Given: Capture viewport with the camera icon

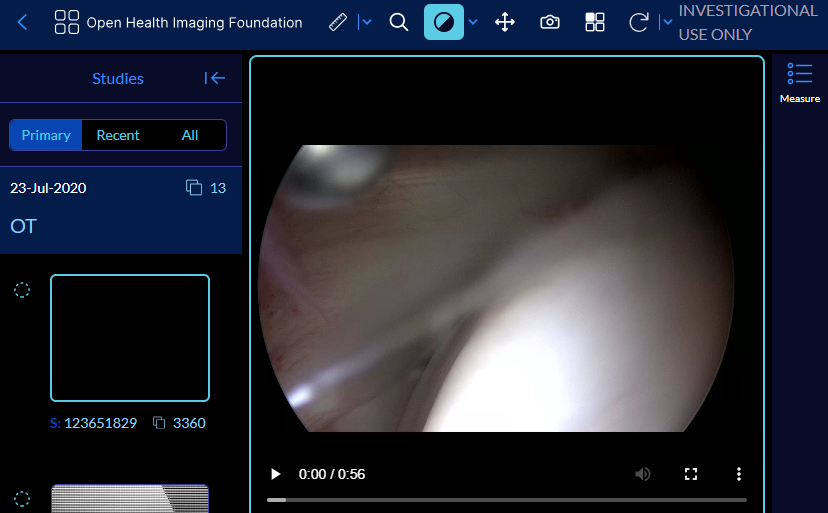Looking at the screenshot, I should pos(550,22).
